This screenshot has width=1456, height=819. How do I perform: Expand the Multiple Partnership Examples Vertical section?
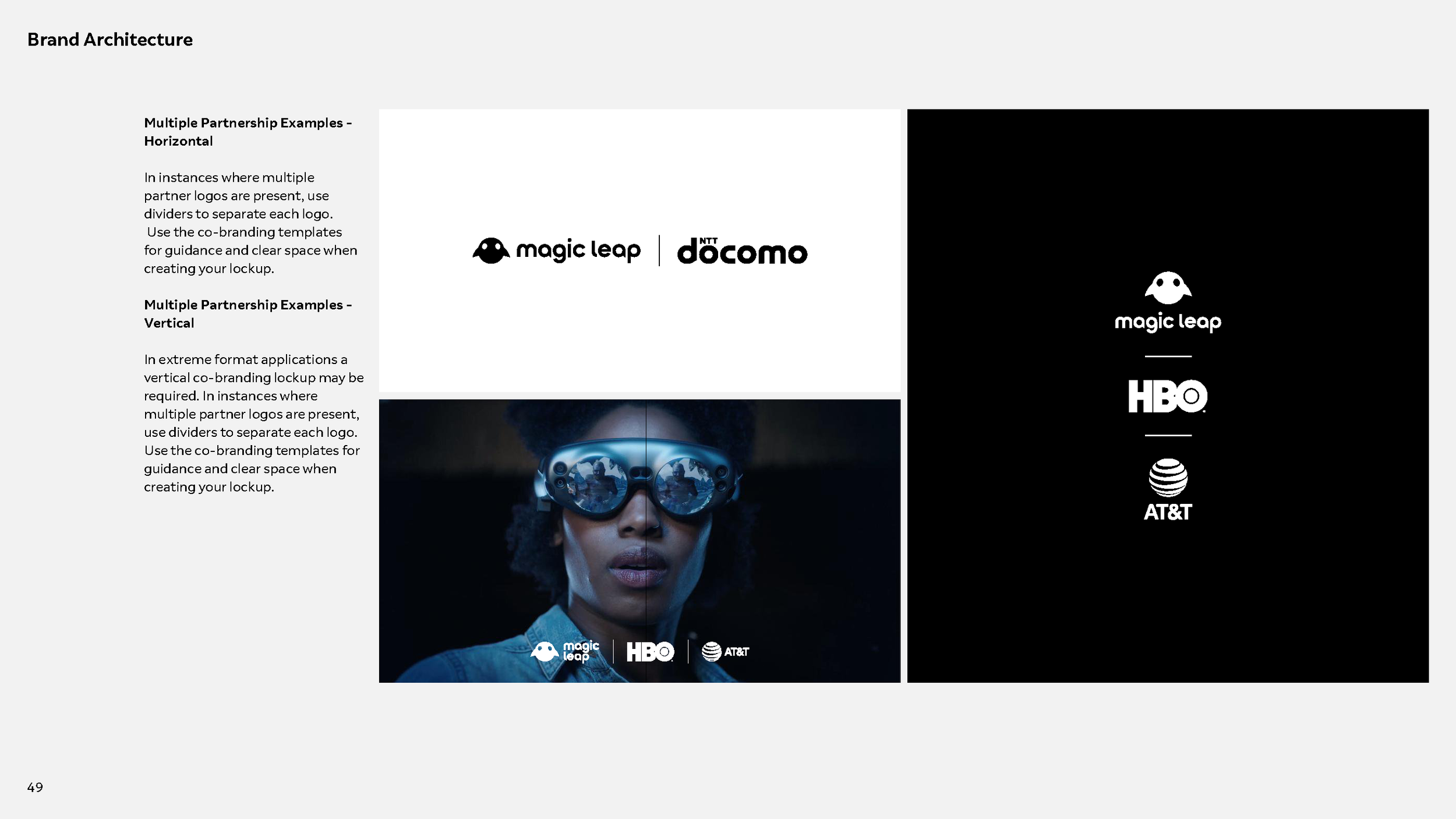pyautogui.click(x=247, y=313)
